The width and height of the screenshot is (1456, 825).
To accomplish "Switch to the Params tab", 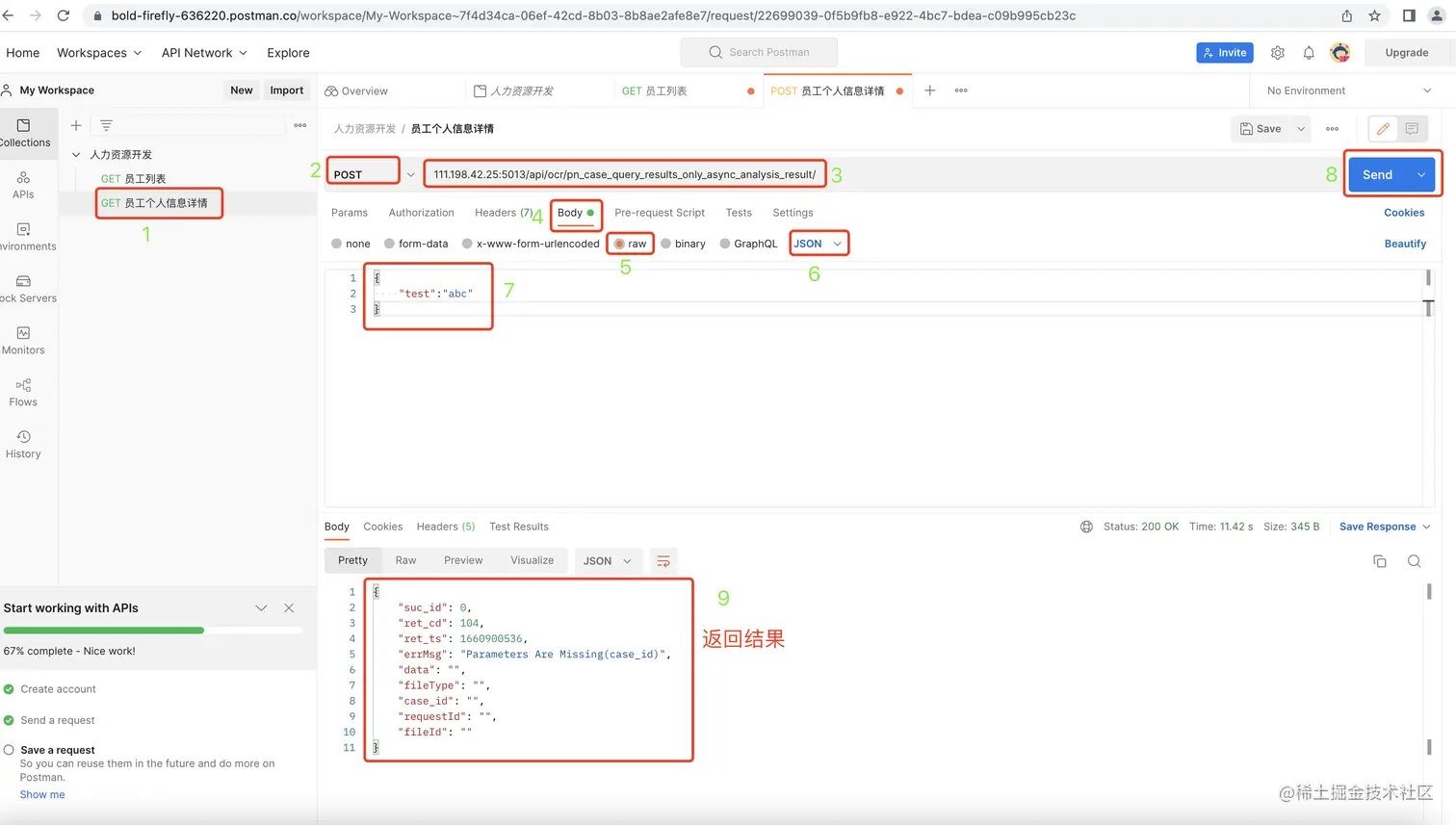I will [350, 213].
